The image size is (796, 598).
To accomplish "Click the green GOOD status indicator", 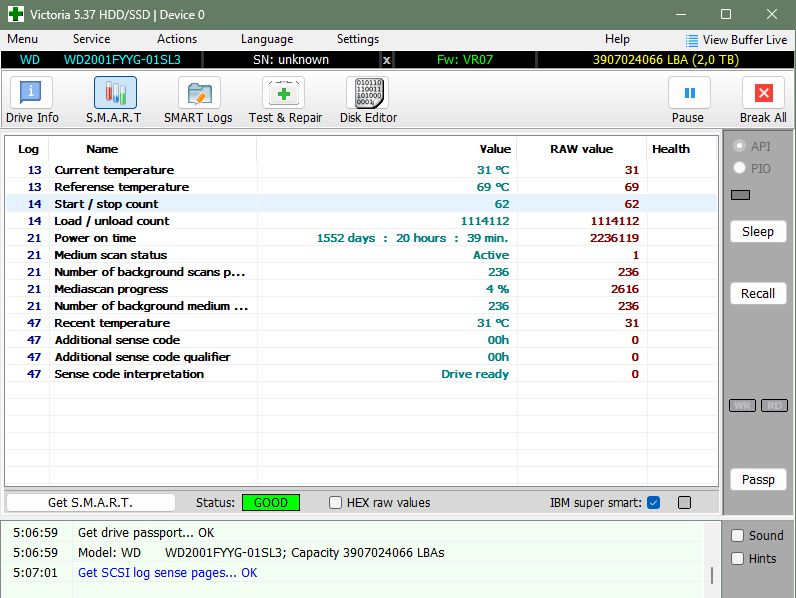I will click(271, 503).
